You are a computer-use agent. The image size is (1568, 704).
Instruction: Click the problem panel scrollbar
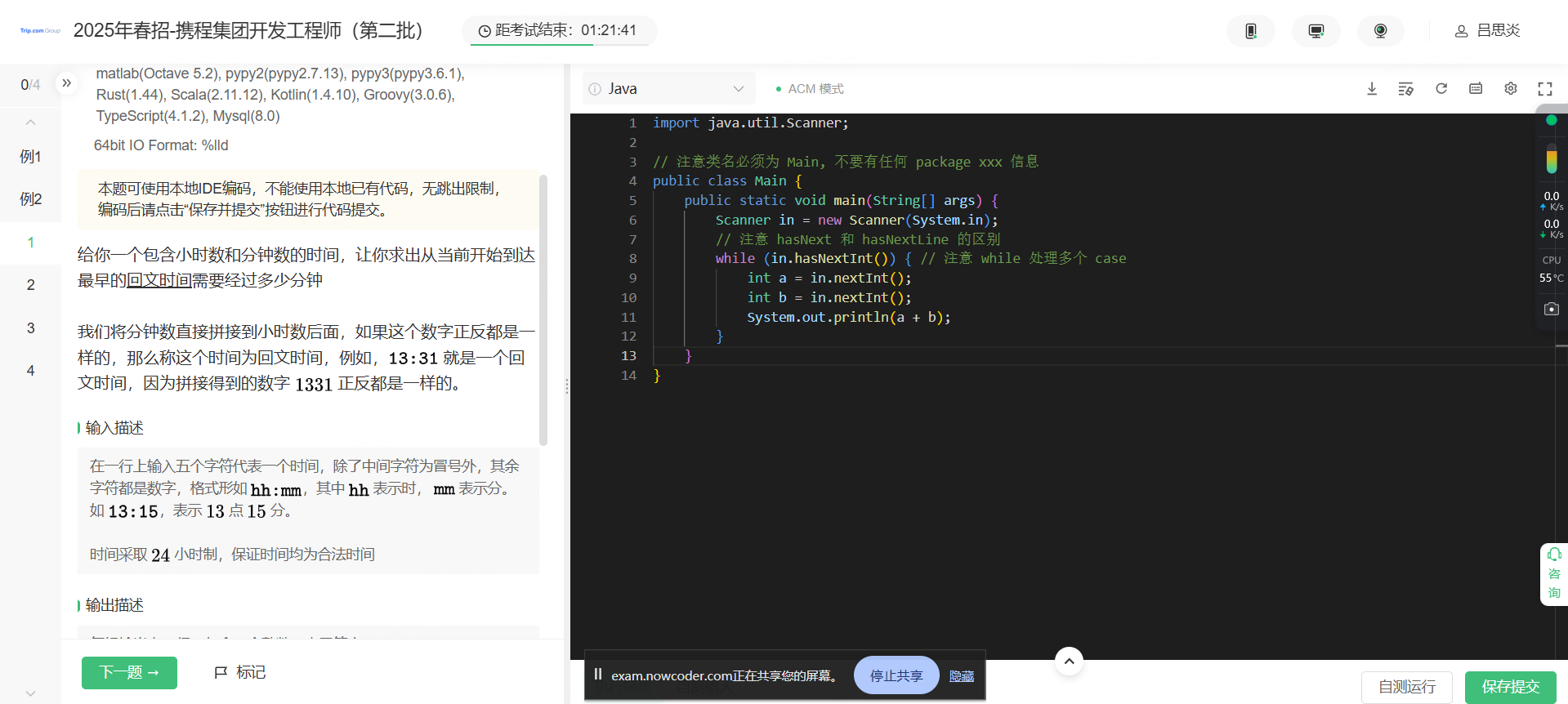pyautogui.click(x=543, y=310)
